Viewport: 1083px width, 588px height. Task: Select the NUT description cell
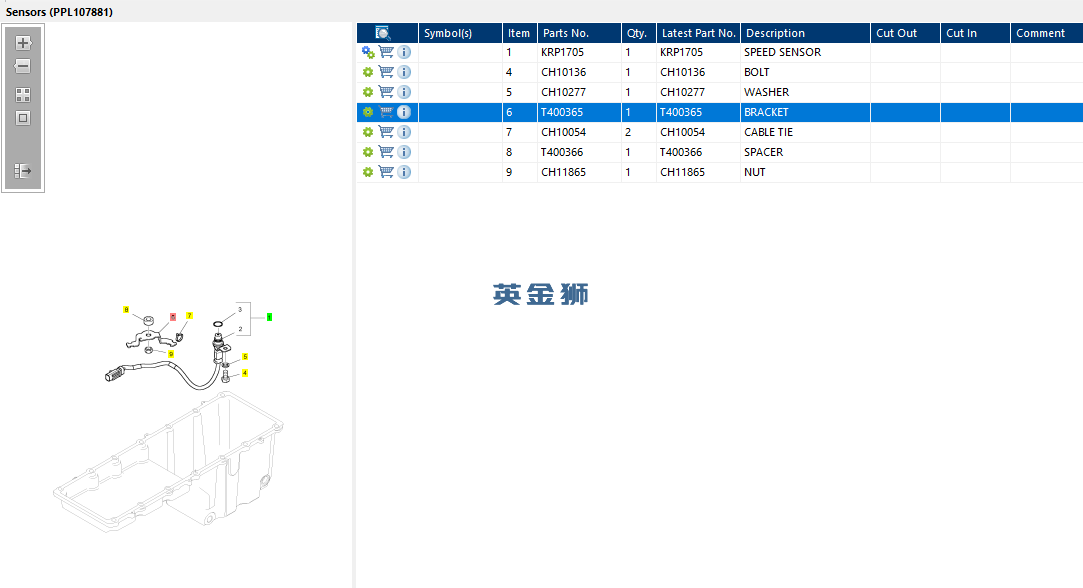[805, 172]
